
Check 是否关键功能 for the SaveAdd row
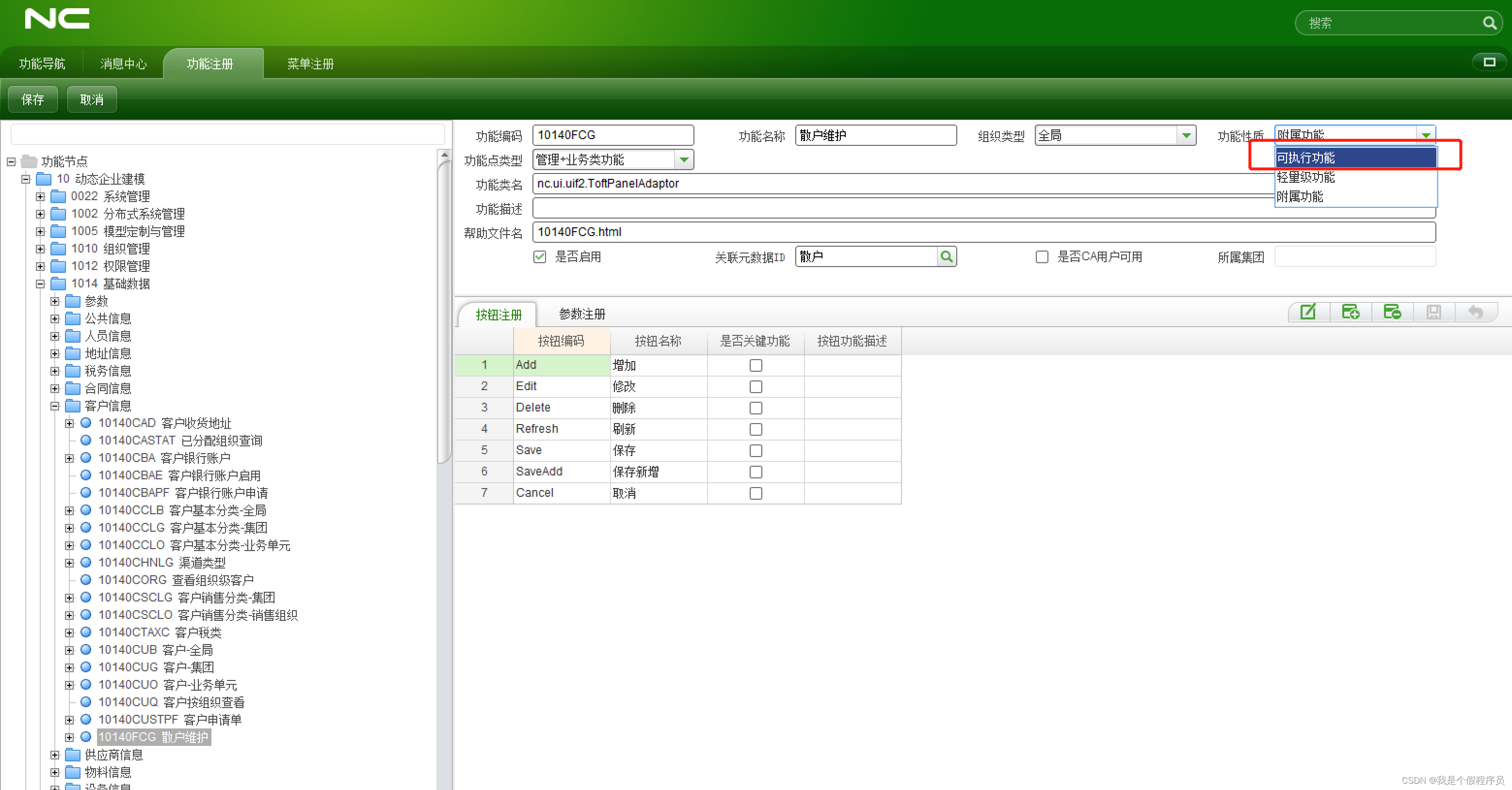click(x=756, y=472)
